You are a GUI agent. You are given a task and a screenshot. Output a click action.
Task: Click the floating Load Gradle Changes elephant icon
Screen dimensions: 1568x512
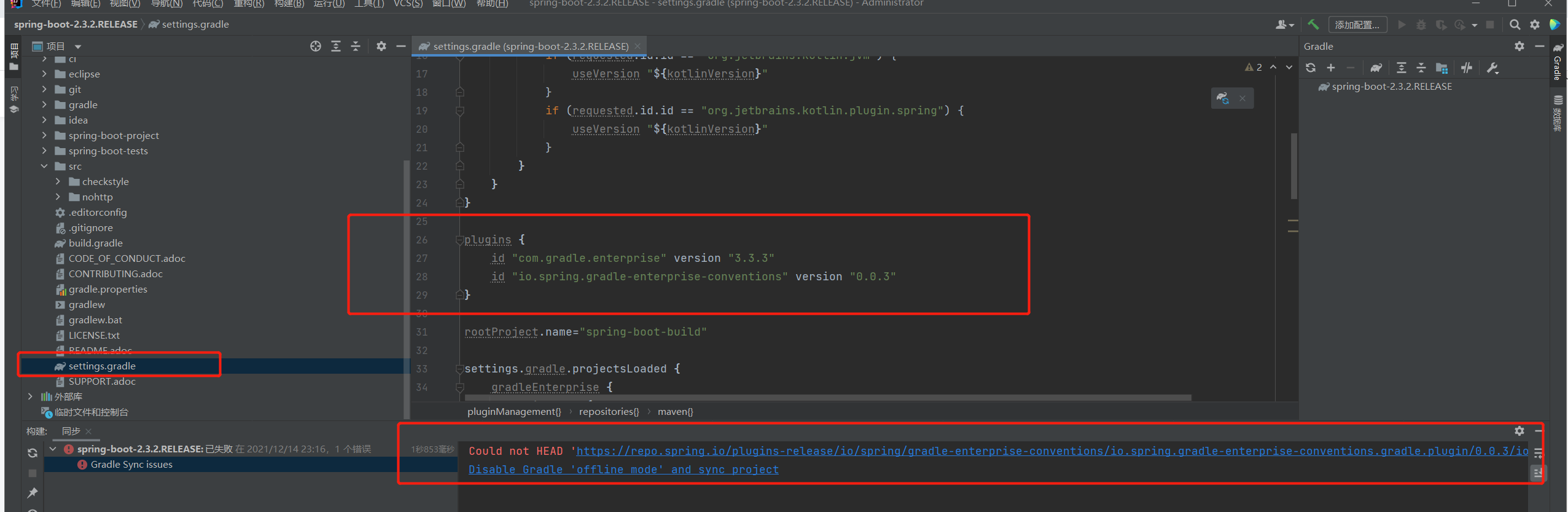pyautogui.click(x=1222, y=98)
